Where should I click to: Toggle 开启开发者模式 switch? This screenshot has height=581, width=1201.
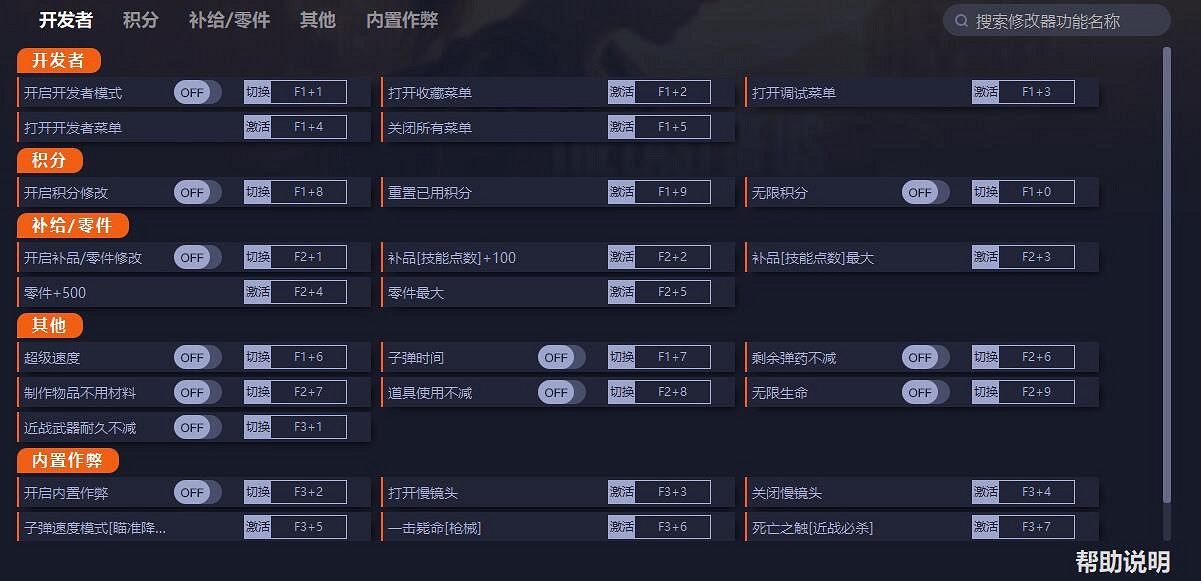(x=197, y=92)
